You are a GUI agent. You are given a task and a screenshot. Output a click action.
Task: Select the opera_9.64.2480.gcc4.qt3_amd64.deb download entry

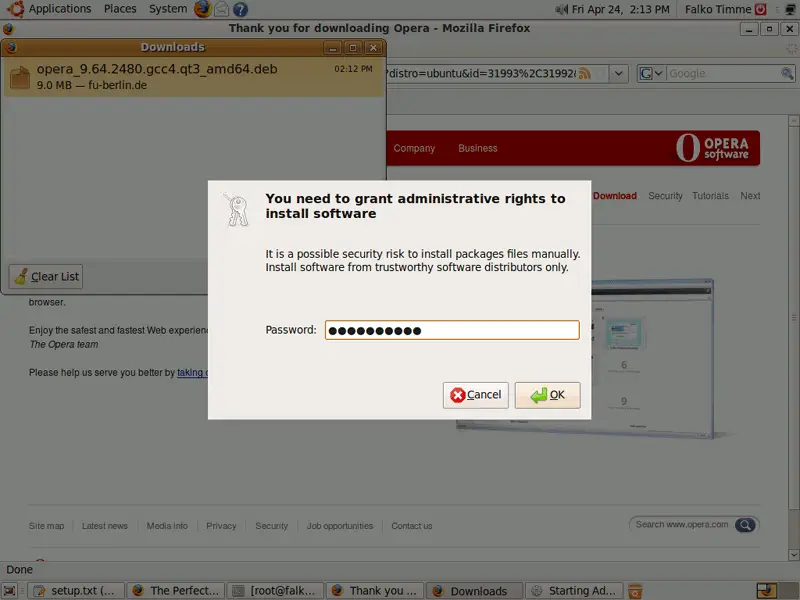(194, 77)
